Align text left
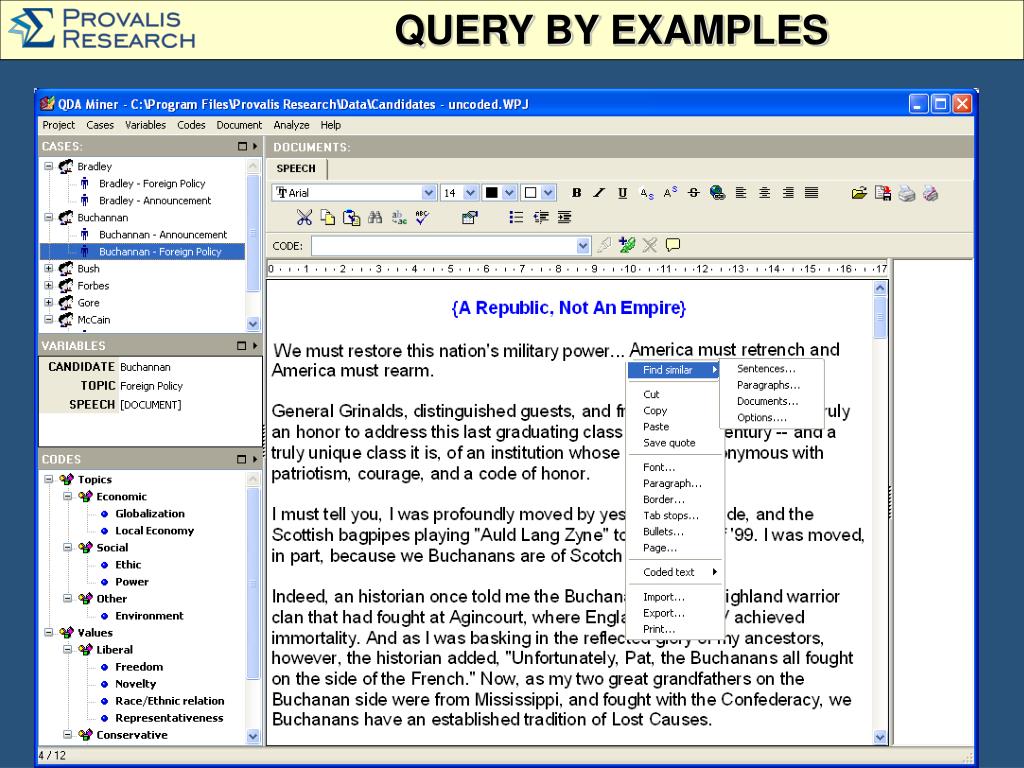This screenshot has width=1024, height=768. [x=741, y=193]
